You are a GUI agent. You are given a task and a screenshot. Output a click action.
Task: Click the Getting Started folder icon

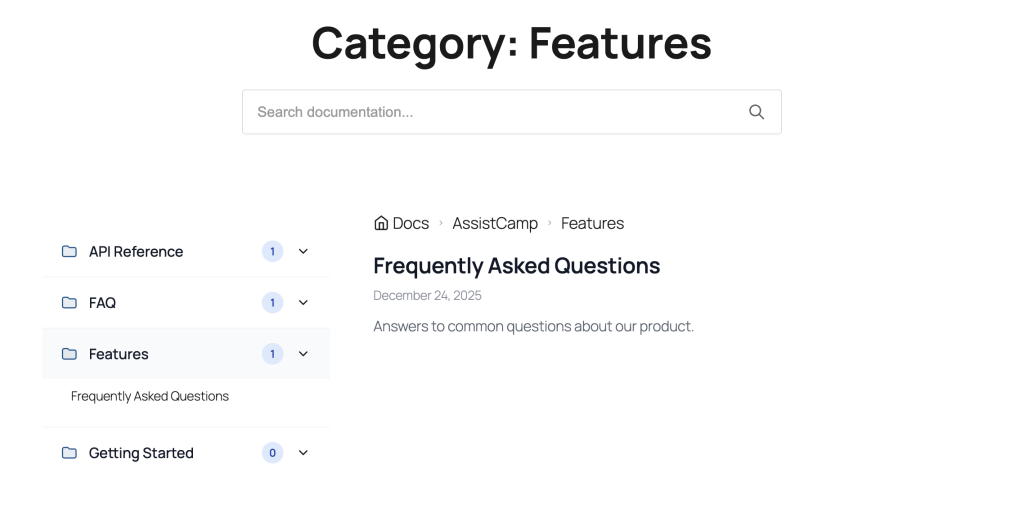pos(69,453)
